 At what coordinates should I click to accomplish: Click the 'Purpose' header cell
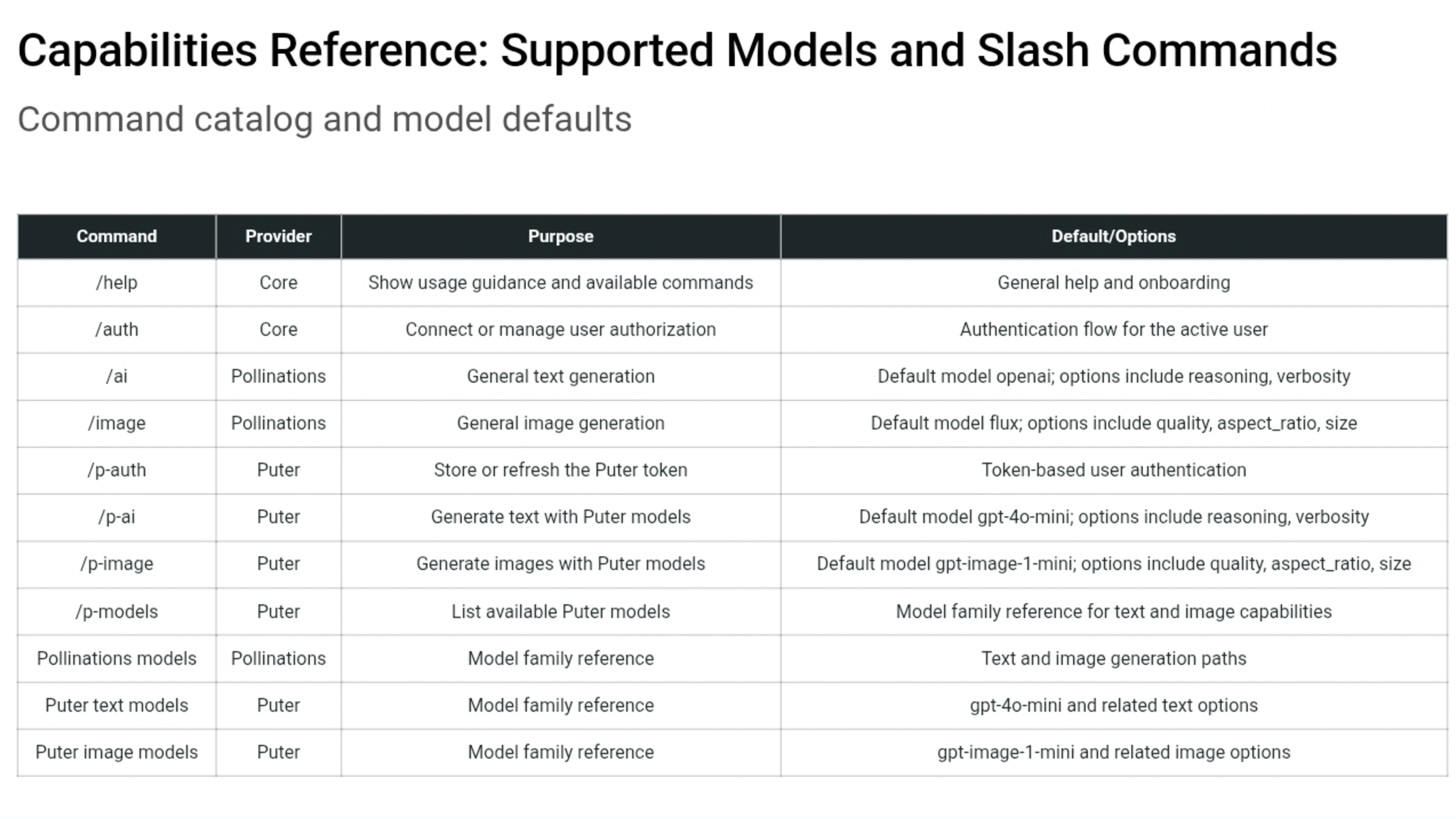point(561,236)
